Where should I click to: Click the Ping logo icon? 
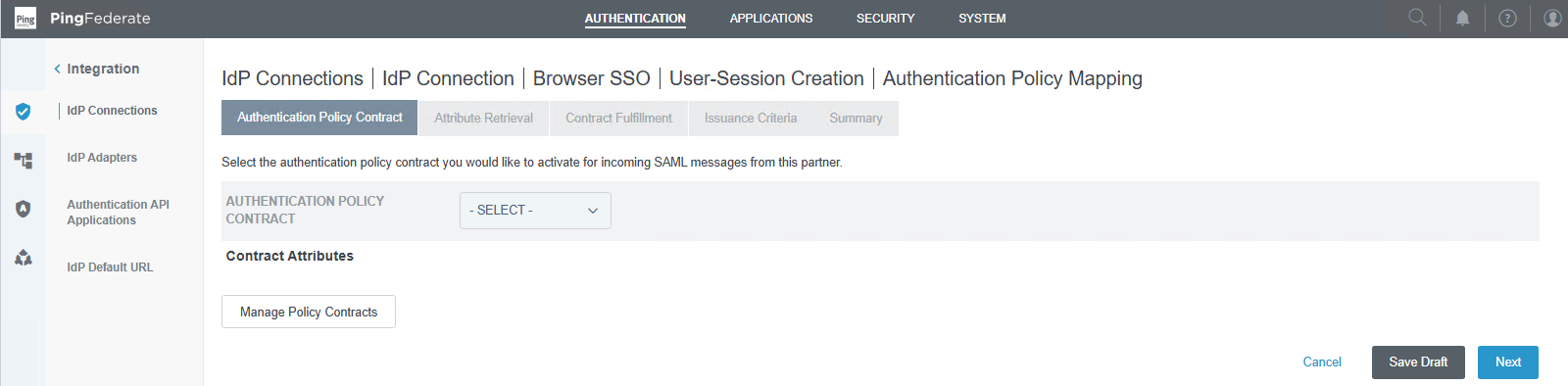point(25,19)
